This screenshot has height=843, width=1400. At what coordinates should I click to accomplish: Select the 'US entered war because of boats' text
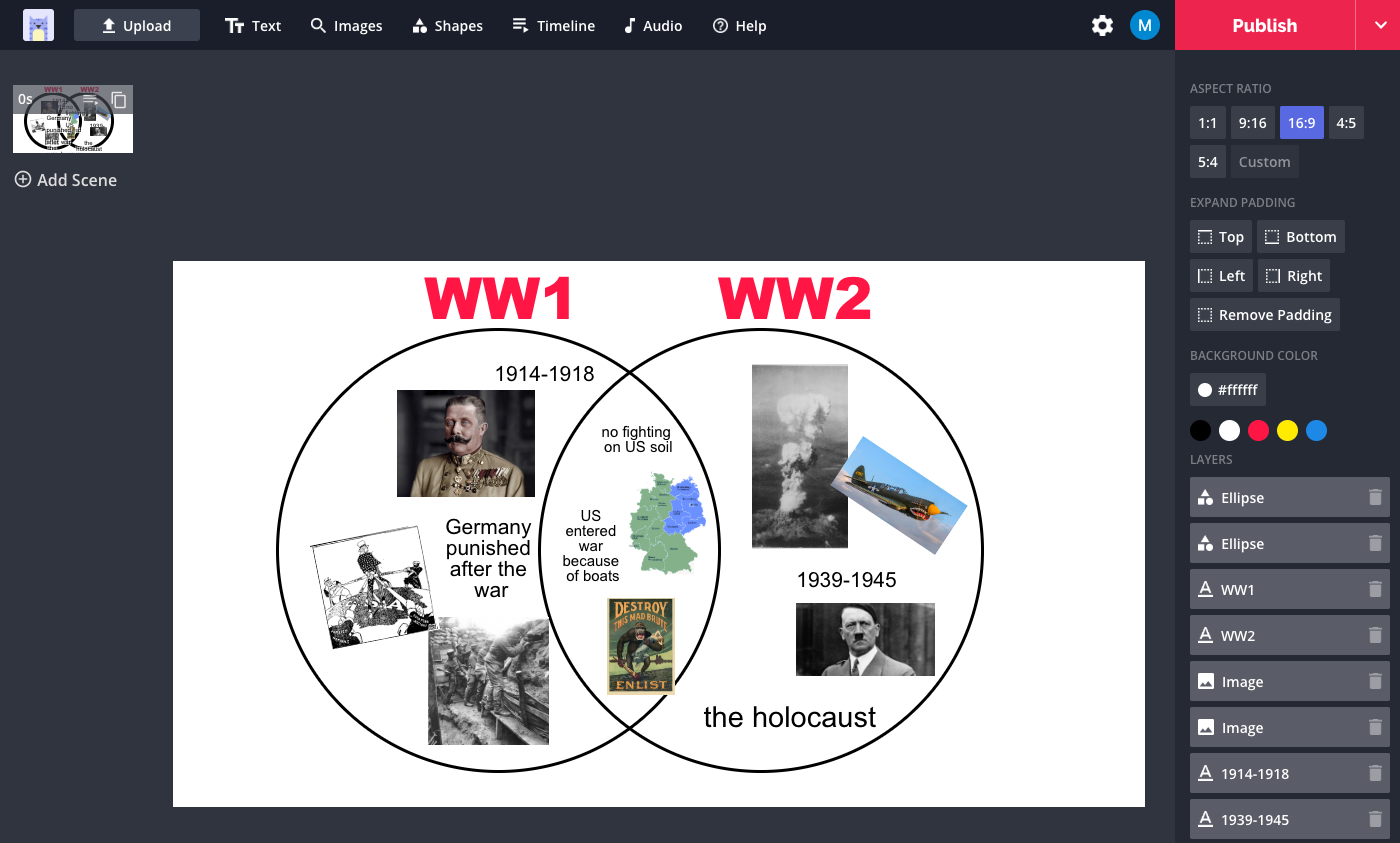point(591,546)
